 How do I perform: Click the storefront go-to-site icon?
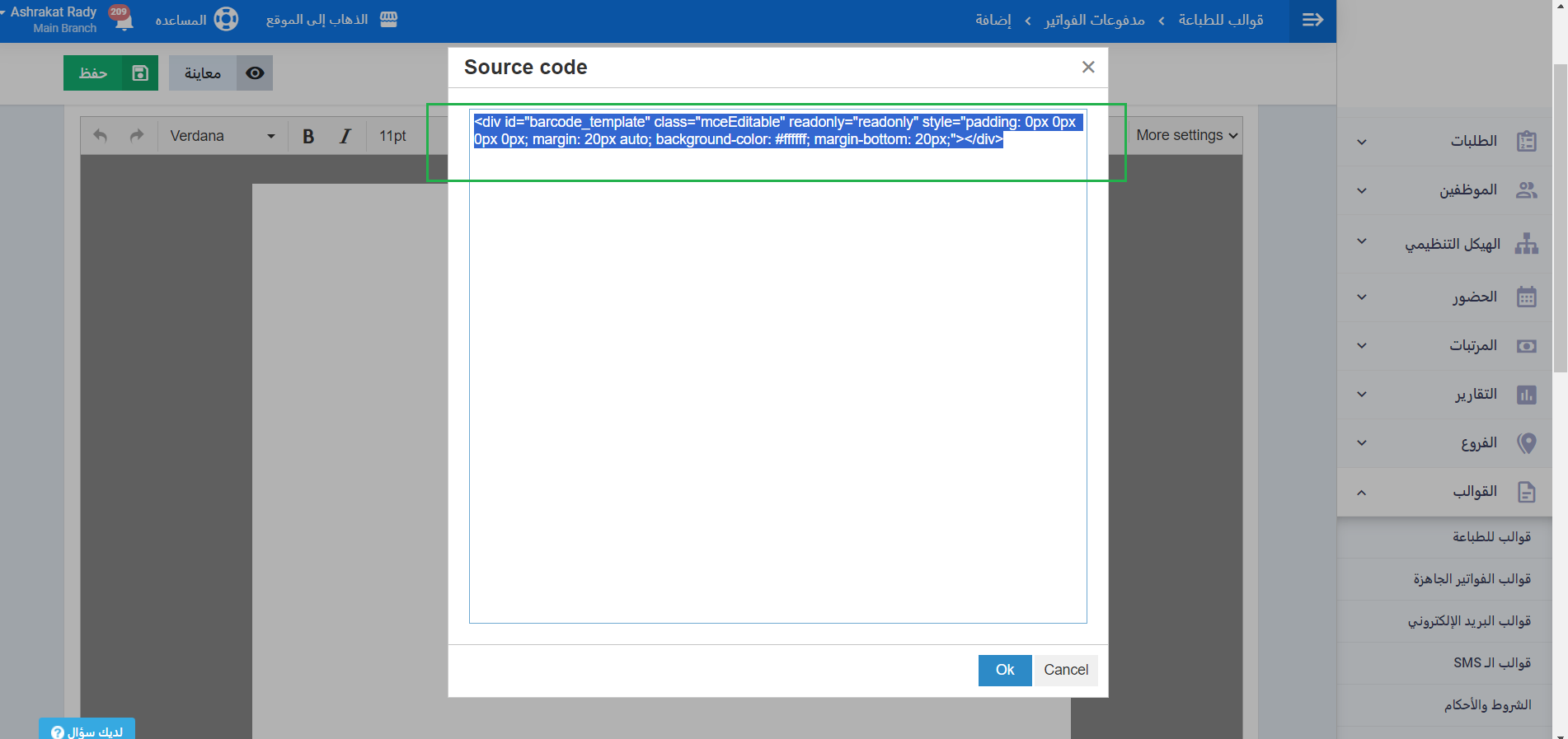point(389,20)
